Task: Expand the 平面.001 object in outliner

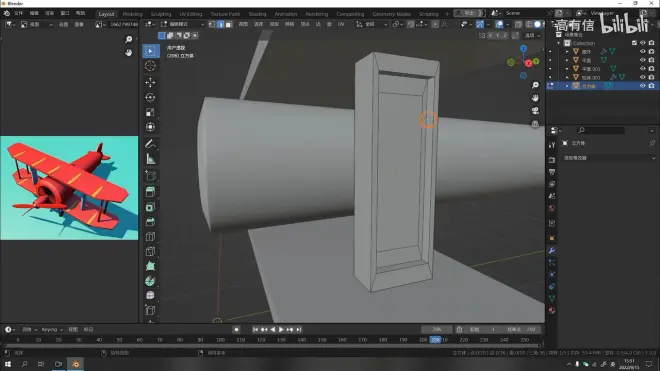Action: tap(567, 68)
